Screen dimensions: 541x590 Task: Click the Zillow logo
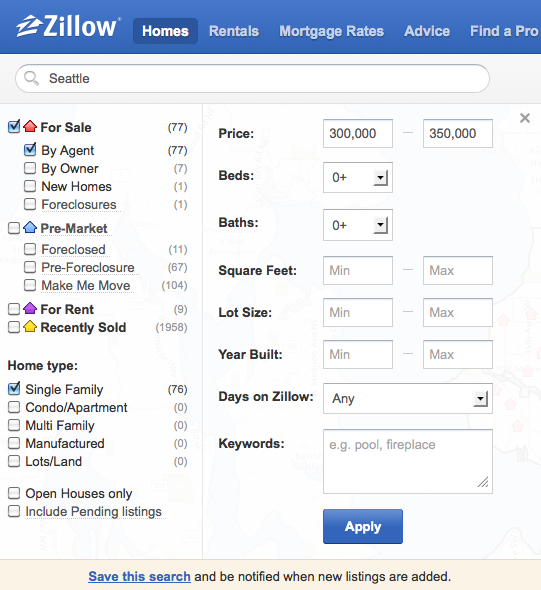[68, 26]
